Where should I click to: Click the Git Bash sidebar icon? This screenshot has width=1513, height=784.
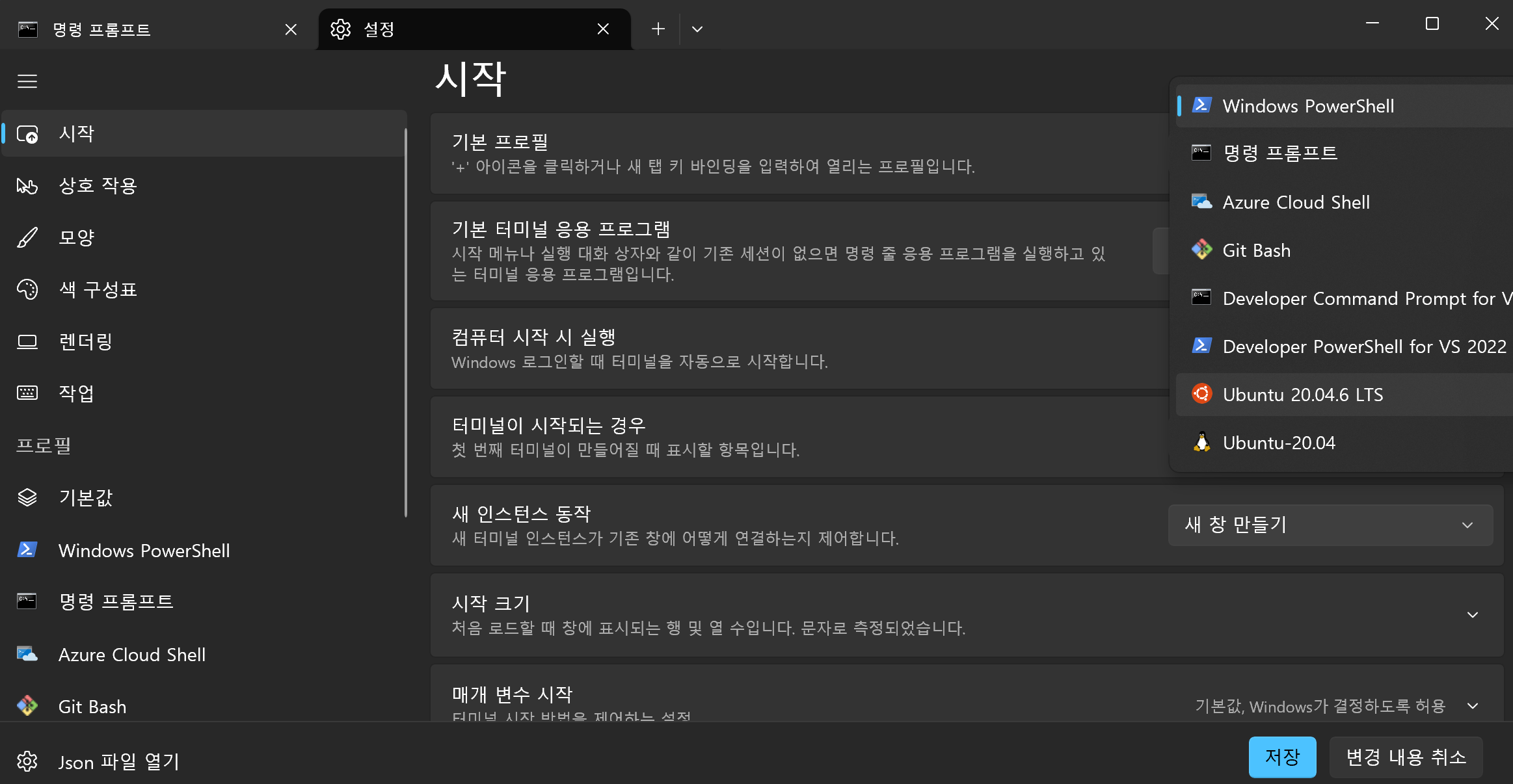click(27, 706)
